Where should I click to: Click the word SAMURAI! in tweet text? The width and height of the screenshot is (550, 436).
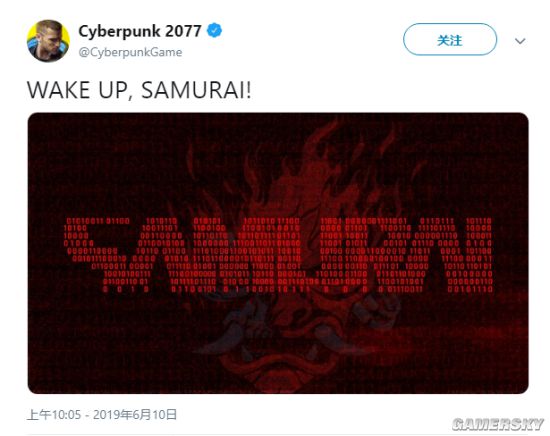pos(196,90)
